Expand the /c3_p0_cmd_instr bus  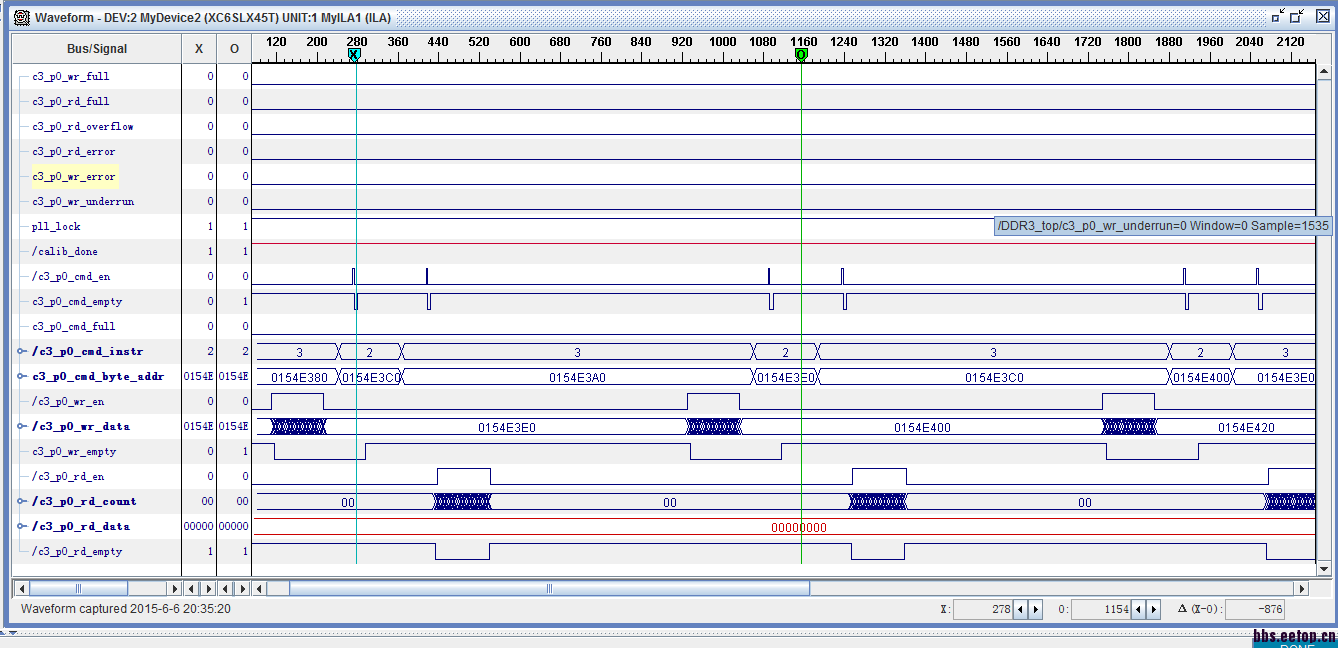(x=22, y=352)
